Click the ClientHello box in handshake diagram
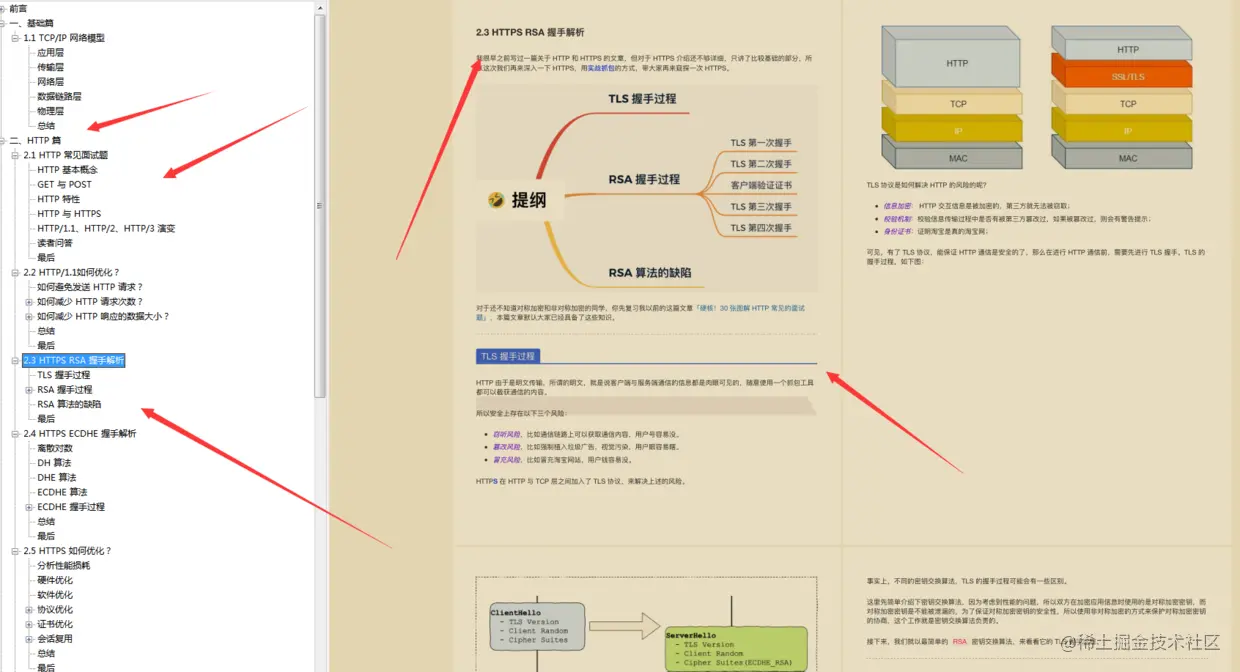 pyautogui.click(x=537, y=626)
